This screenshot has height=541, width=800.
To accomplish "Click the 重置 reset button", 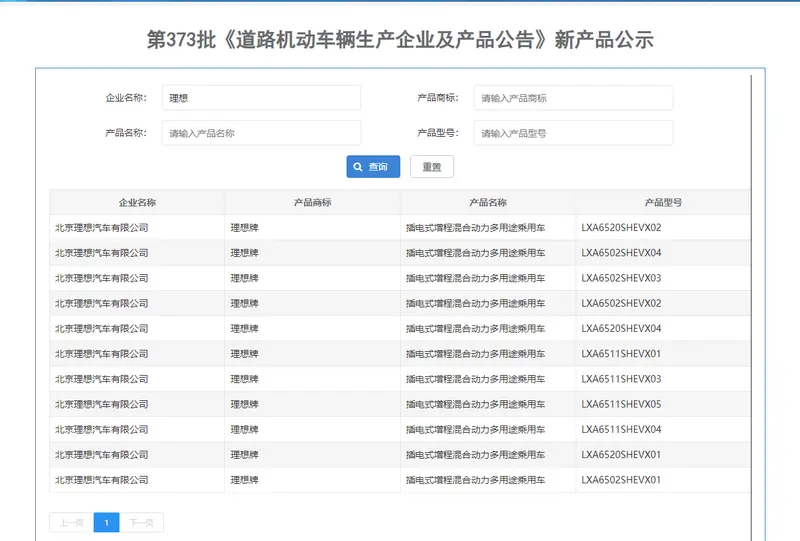I will [432, 166].
